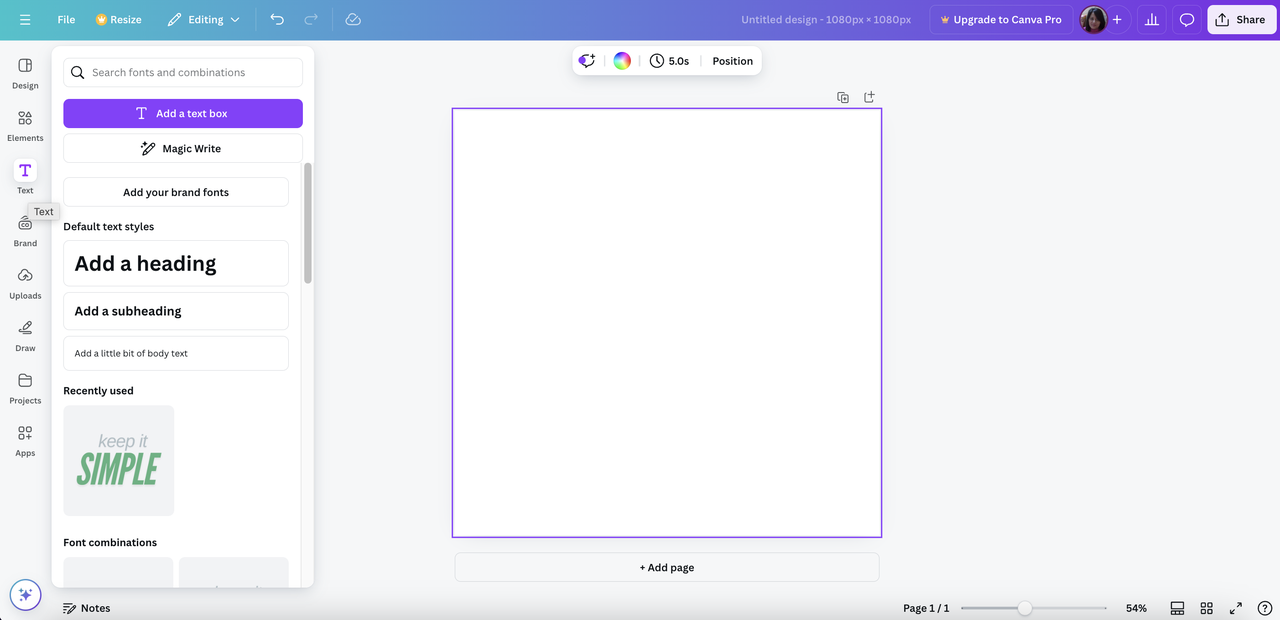
Task: Add a heading text style
Action: (176, 263)
